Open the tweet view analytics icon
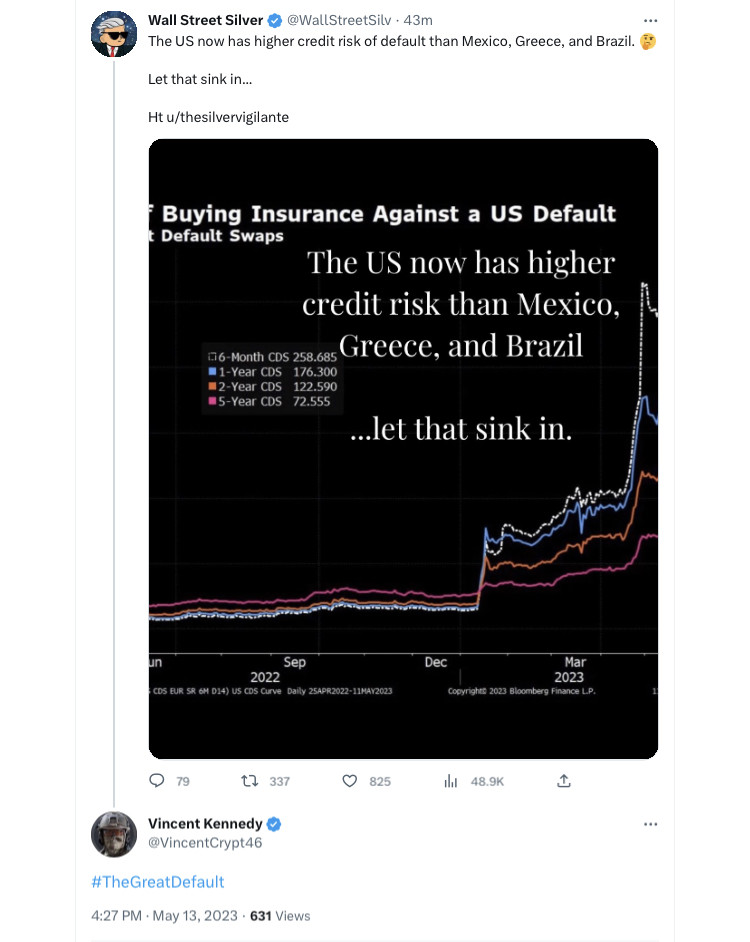 (x=450, y=781)
